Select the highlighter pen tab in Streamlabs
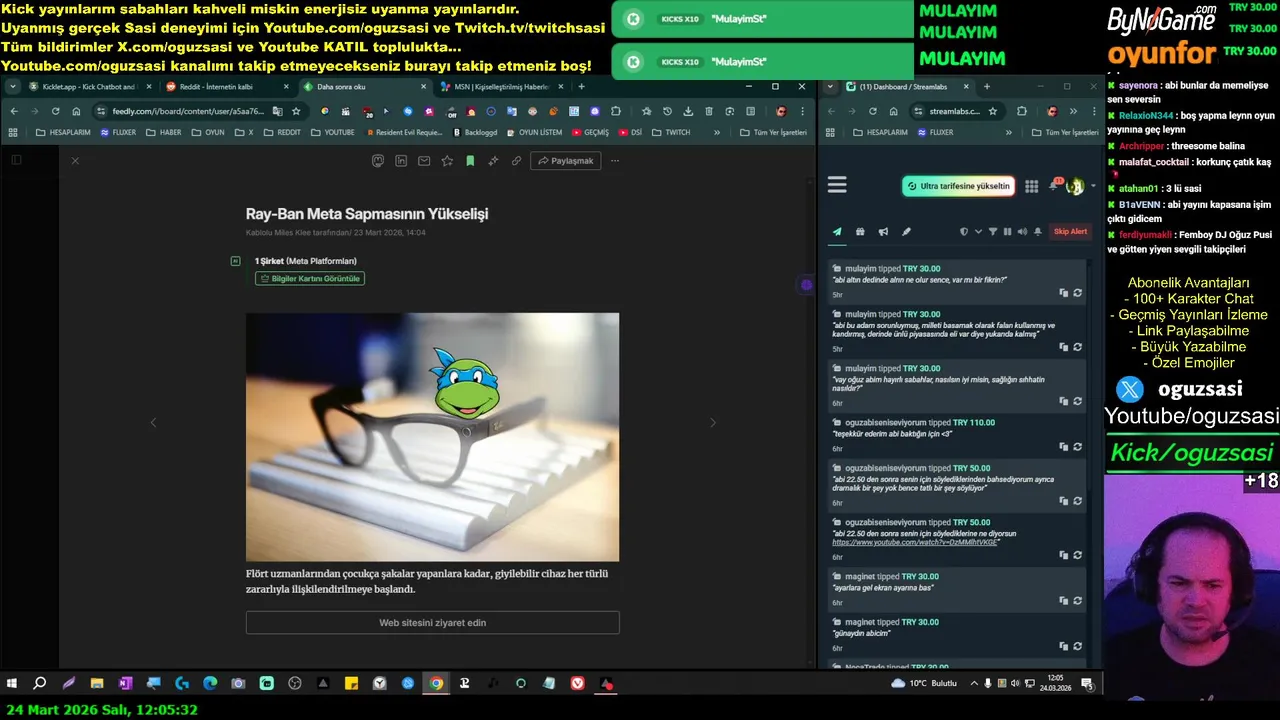 click(906, 232)
